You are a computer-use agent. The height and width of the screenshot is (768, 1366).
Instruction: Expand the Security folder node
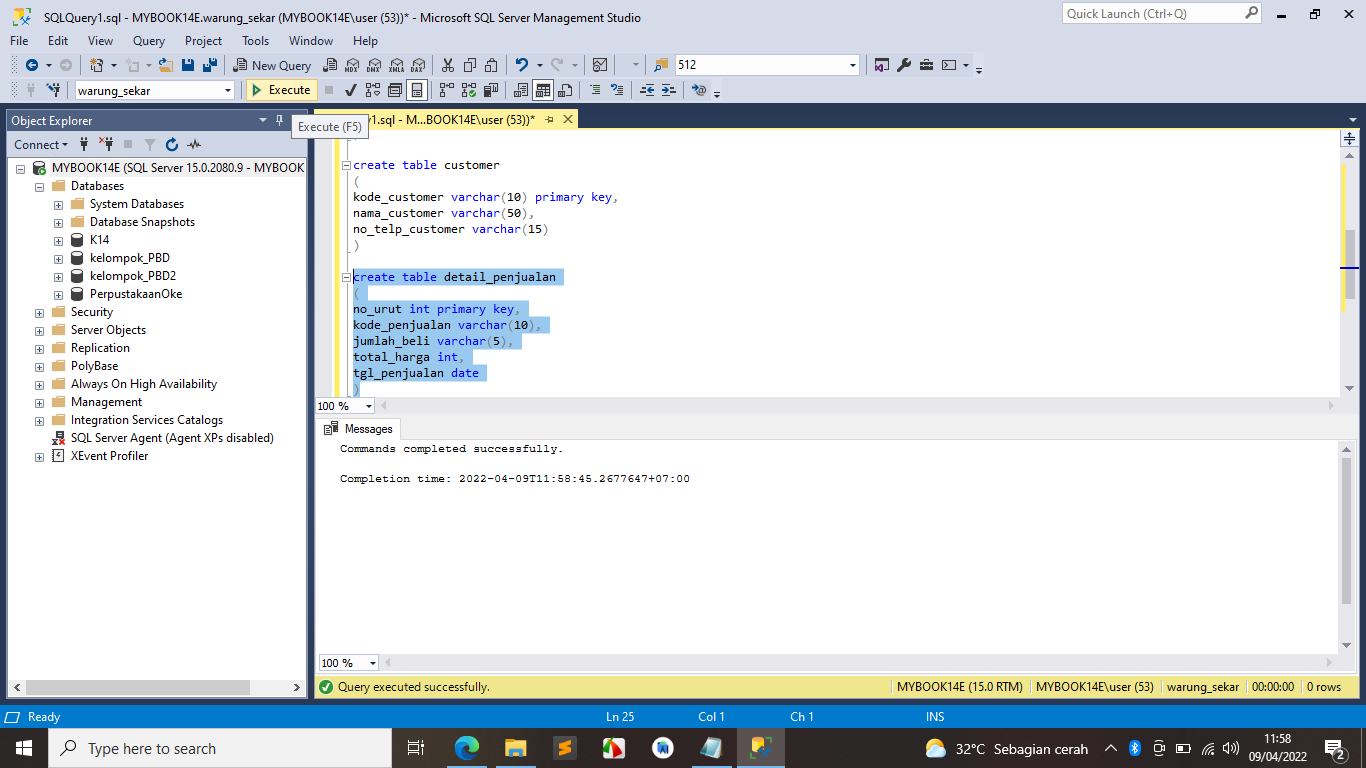point(40,312)
